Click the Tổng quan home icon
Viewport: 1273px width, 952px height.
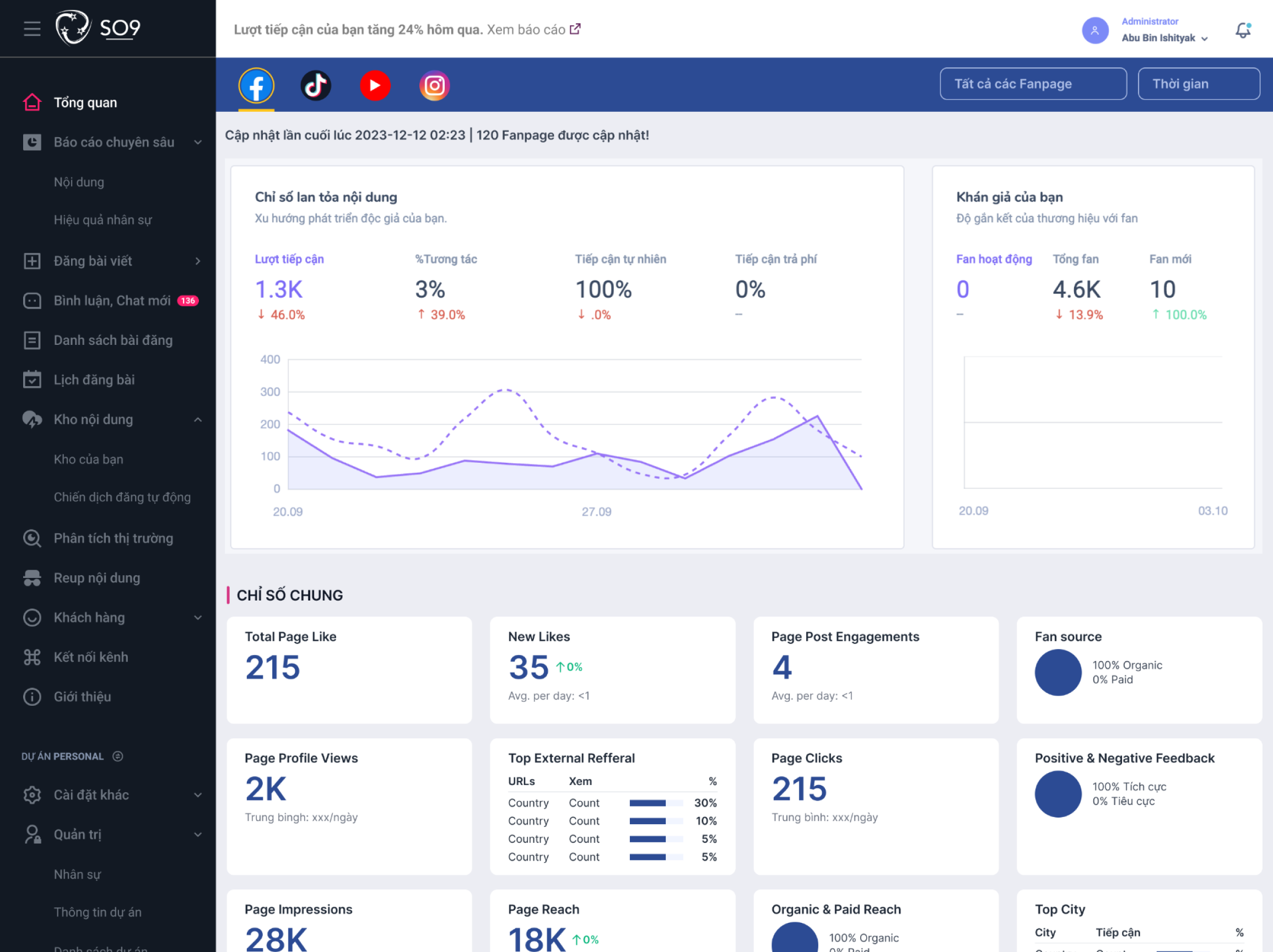click(x=32, y=102)
